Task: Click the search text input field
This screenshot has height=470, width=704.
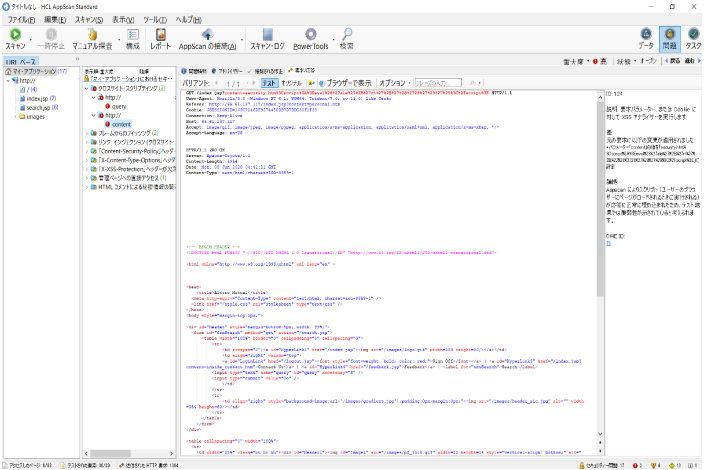Action: tap(438, 83)
